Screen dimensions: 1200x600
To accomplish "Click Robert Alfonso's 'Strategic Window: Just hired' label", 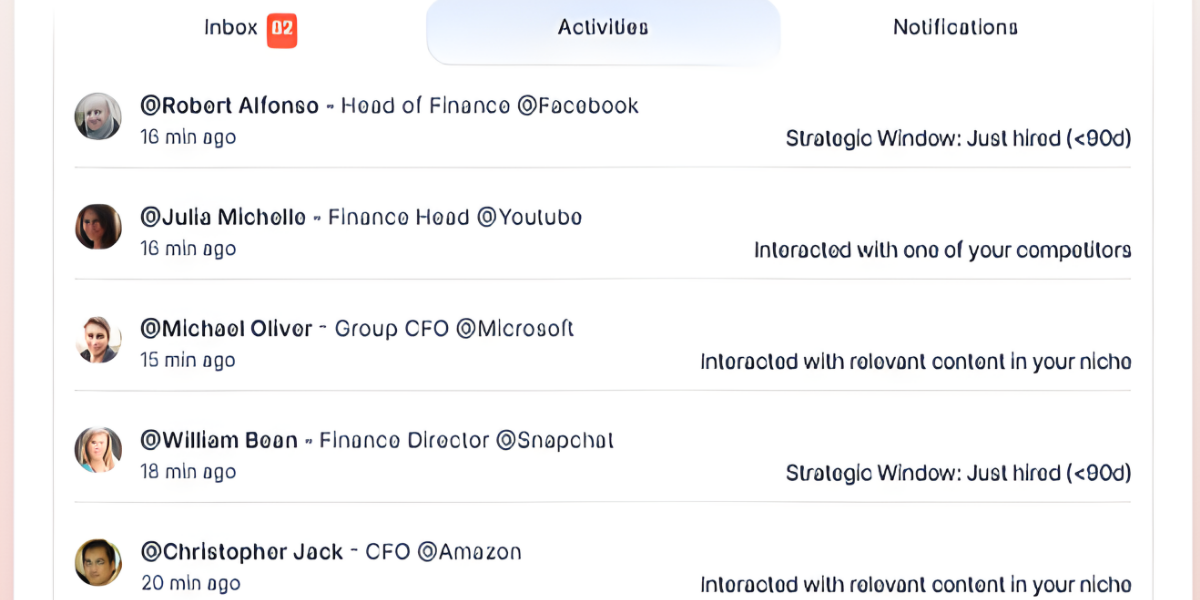I will coord(958,139).
